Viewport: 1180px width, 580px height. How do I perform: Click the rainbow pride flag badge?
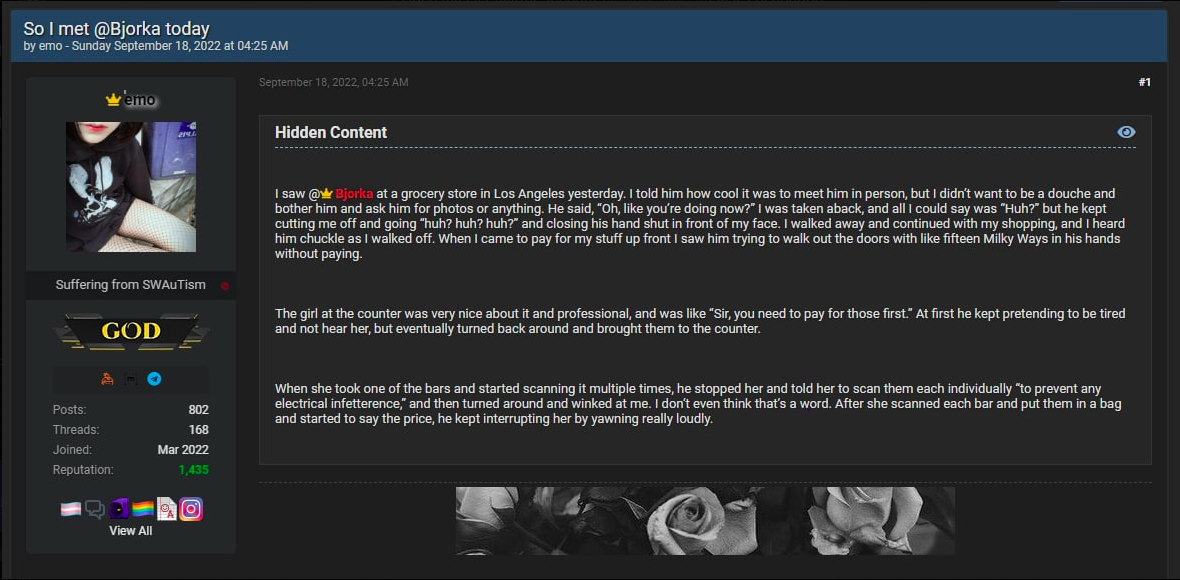click(x=143, y=509)
